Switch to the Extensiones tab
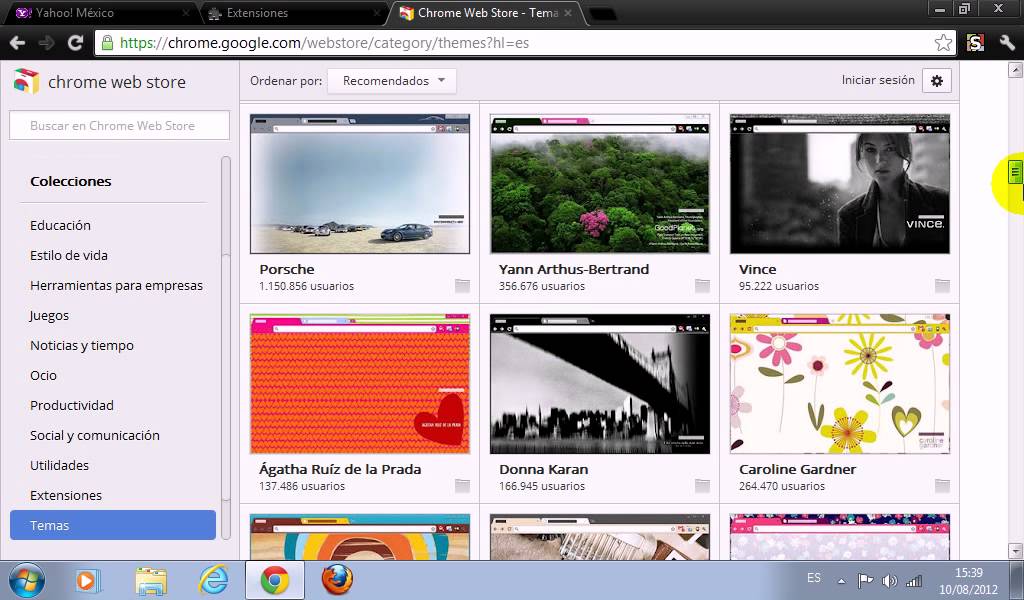Image resolution: width=1024 pixels, height=600 pixels. (291, 12)
